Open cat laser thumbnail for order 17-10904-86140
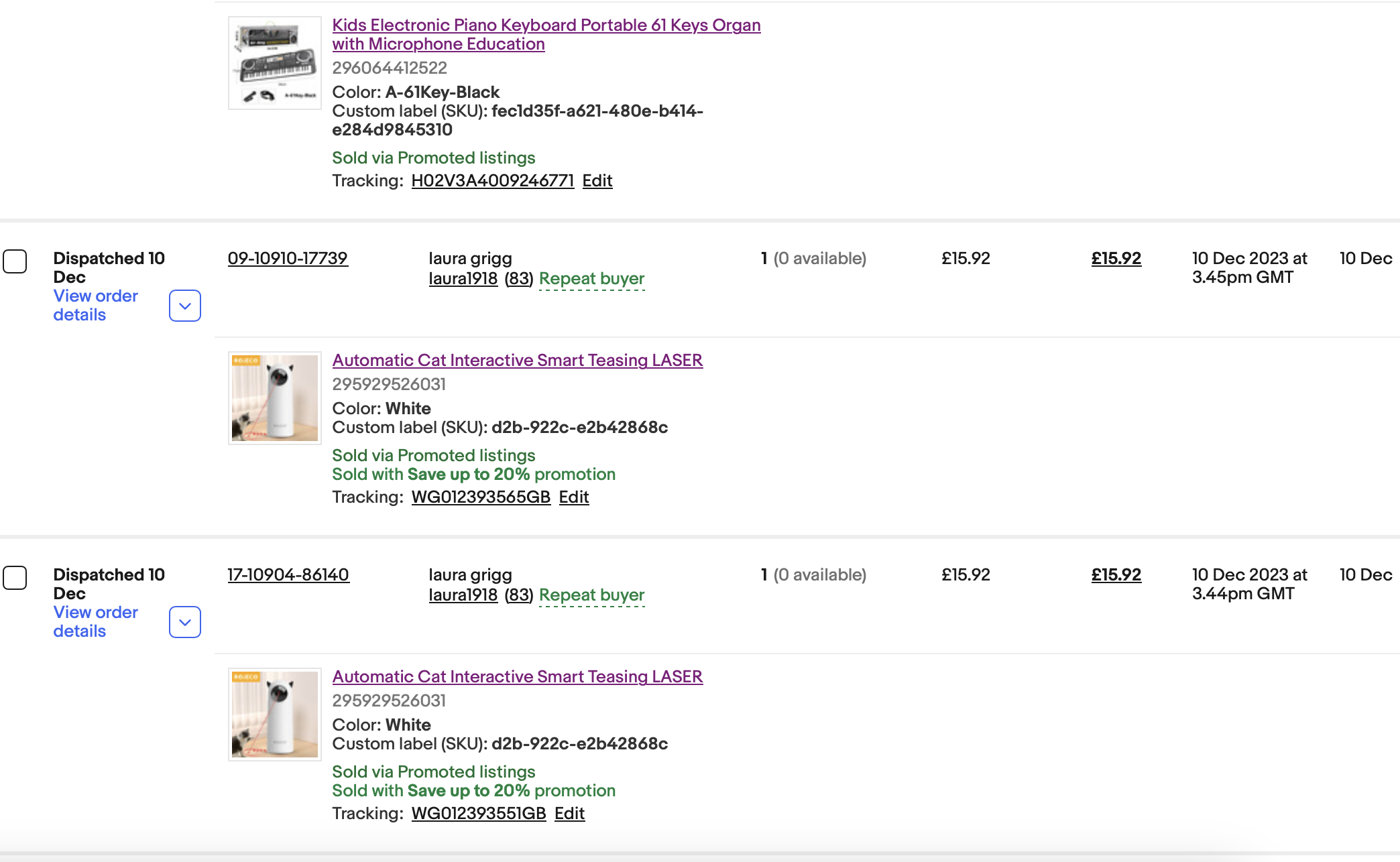This screenshot has height=862, width=1400. (x=275, y=715)
